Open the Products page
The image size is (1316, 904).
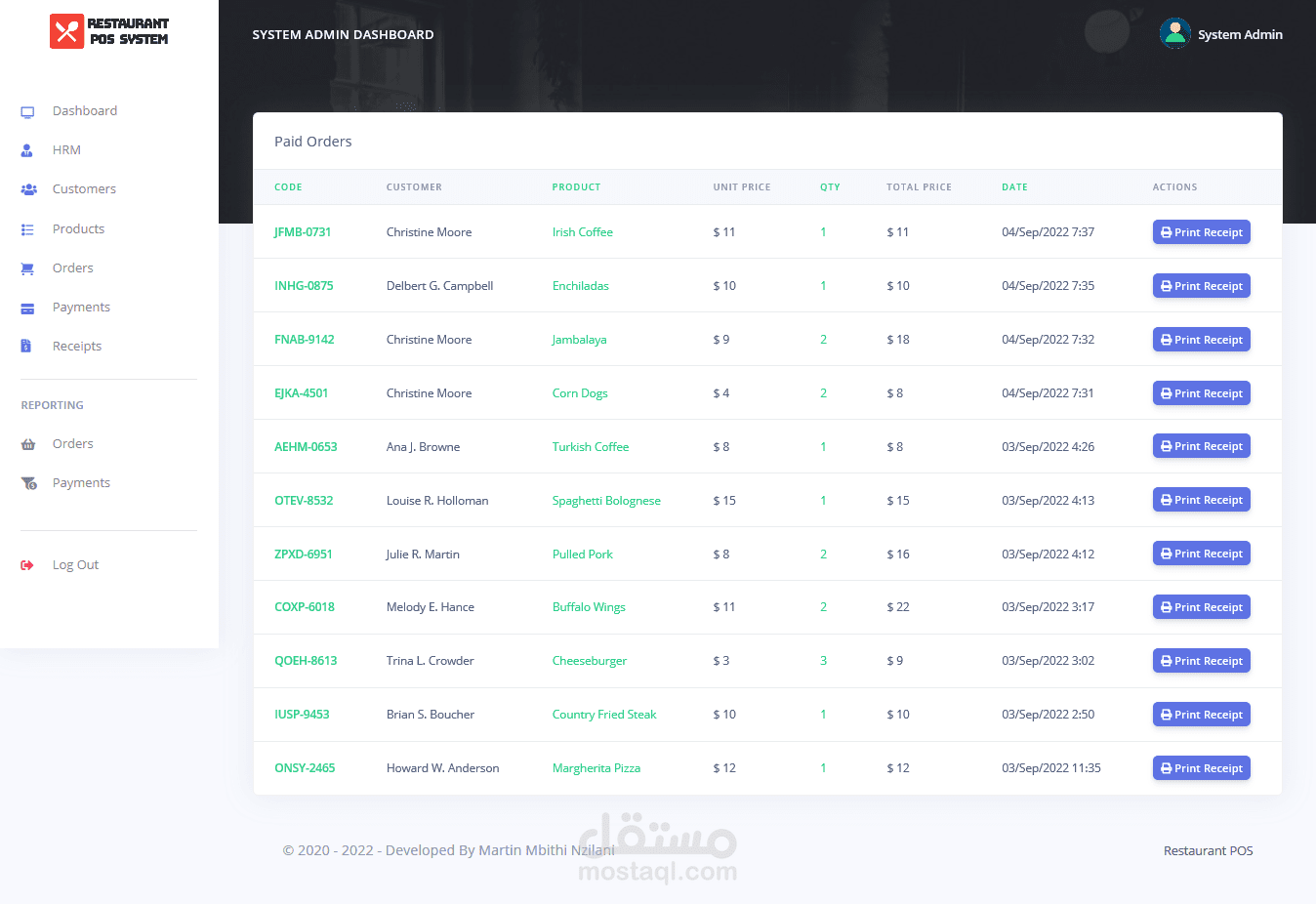78,228
